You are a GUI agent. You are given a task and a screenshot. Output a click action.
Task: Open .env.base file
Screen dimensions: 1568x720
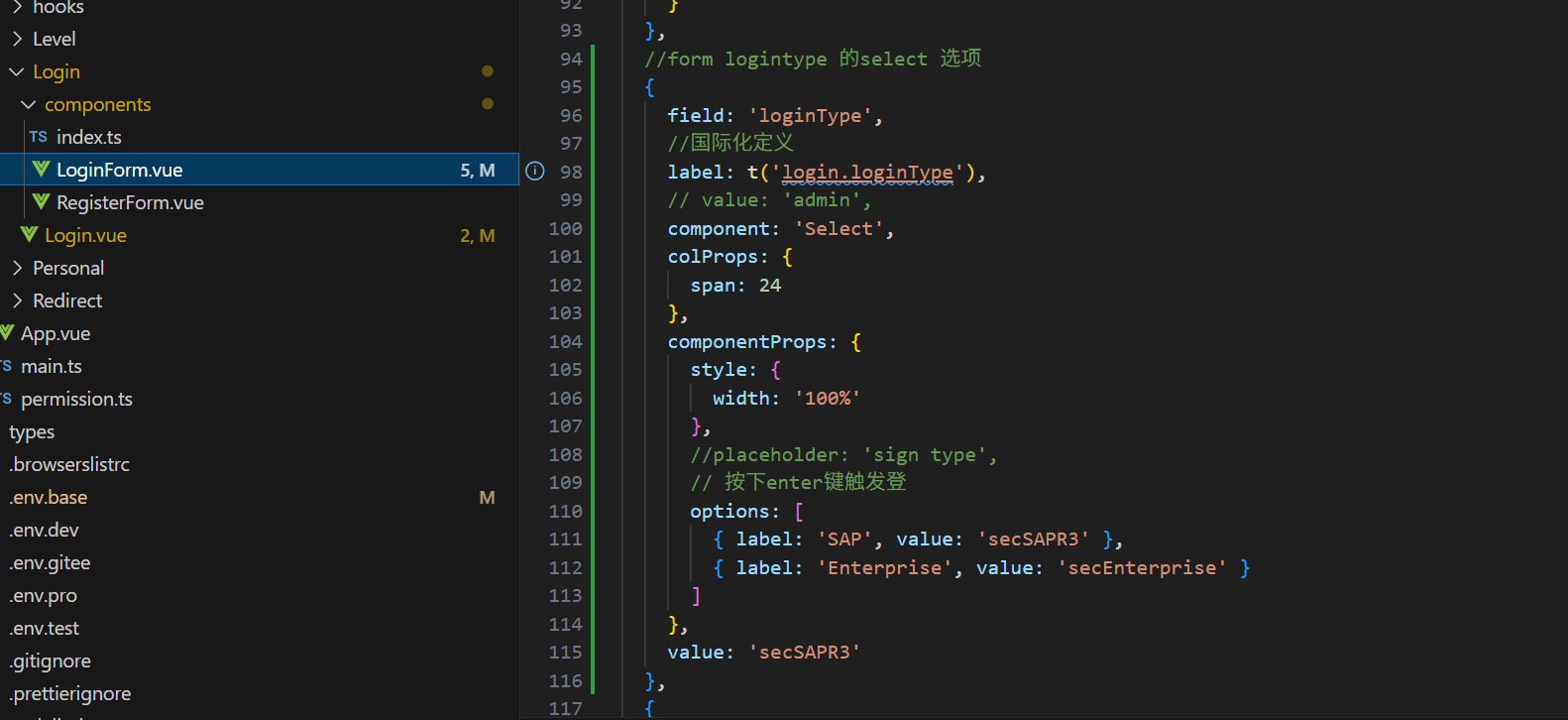(49, 497)
